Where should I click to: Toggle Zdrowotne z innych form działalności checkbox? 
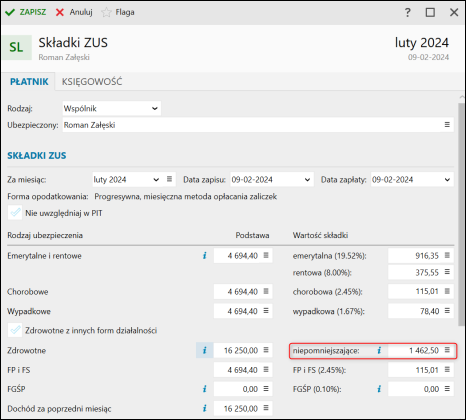point(15,330)
